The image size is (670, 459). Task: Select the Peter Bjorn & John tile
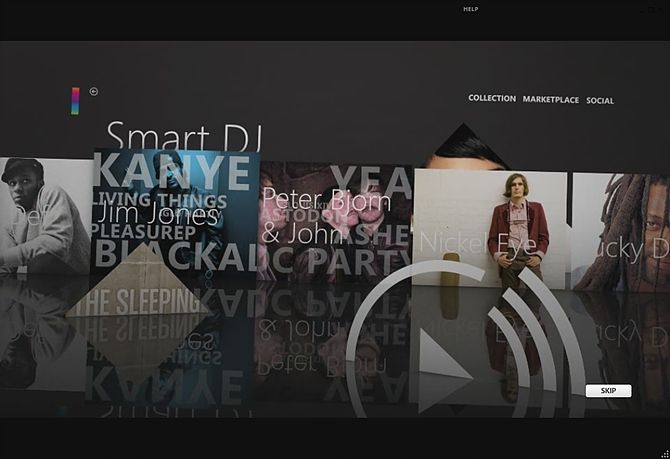(x=335, y=221)
